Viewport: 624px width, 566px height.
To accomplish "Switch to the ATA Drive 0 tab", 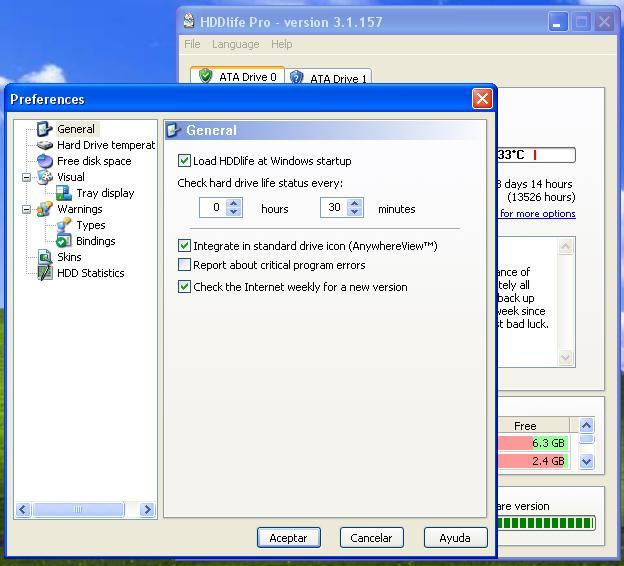I will point(238,76).
